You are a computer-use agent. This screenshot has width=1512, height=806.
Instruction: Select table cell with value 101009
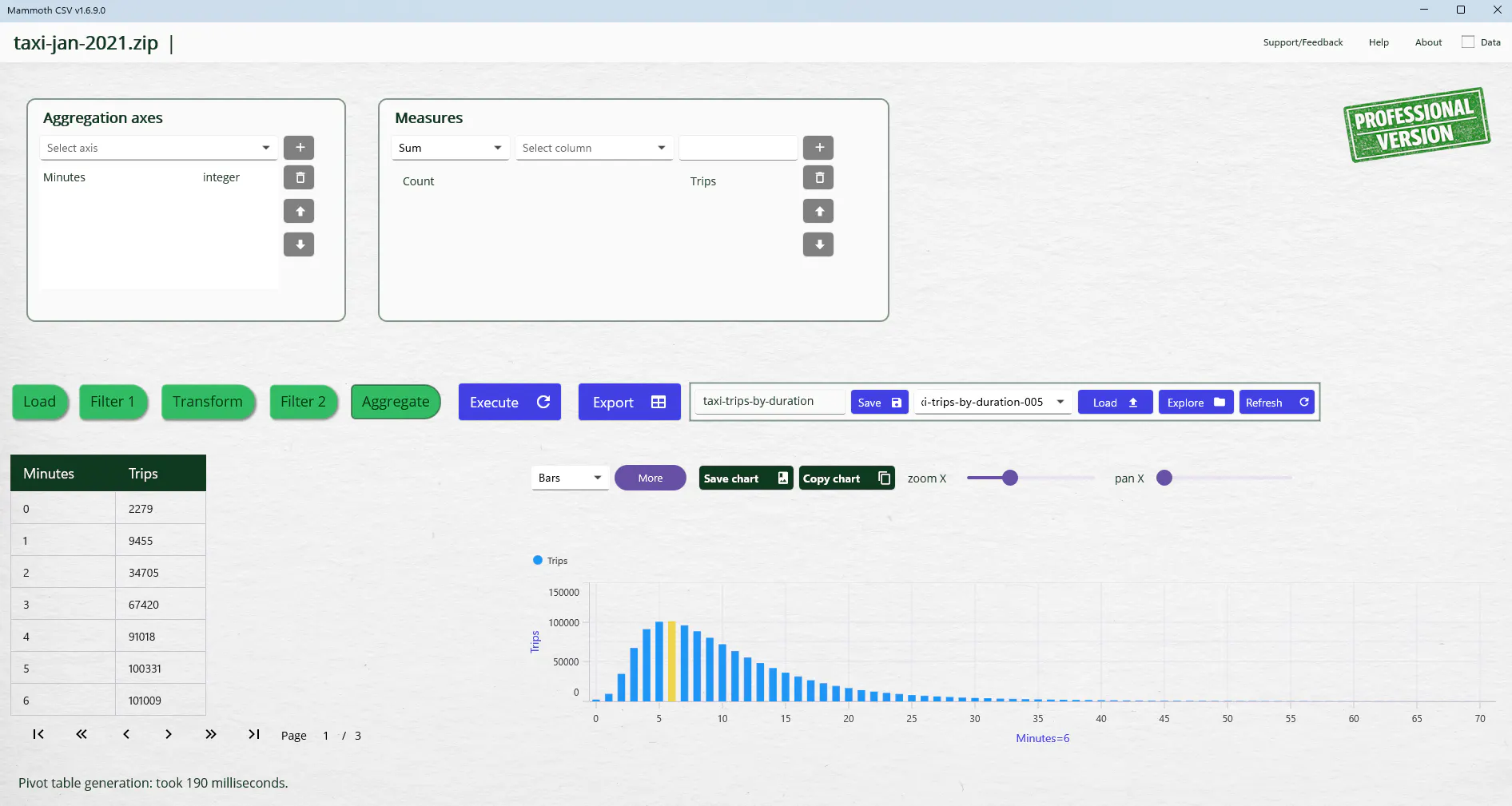pyautogui.click(x=161, y=700)
